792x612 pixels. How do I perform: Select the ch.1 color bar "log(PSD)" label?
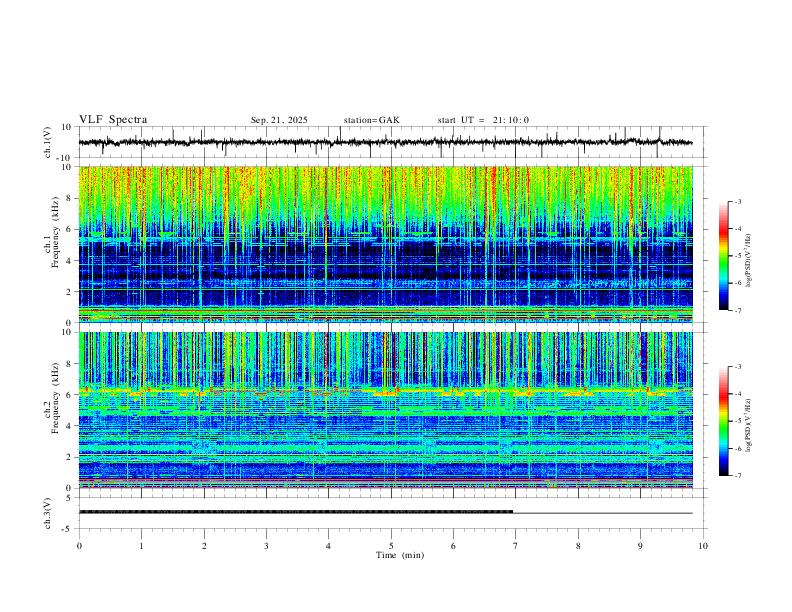tap(749, 261)
